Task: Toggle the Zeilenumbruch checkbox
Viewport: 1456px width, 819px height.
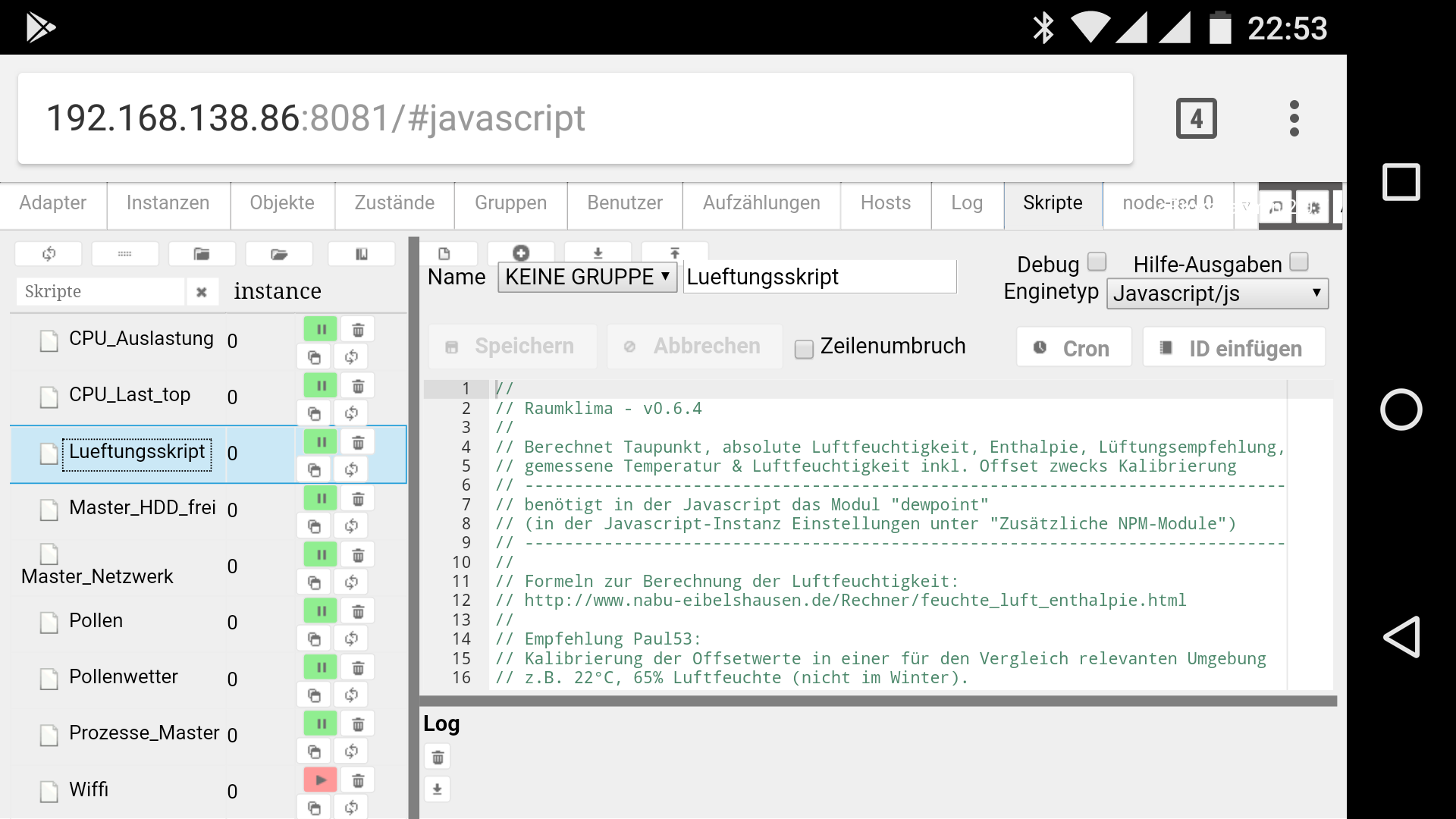Action: click(804, 348)
